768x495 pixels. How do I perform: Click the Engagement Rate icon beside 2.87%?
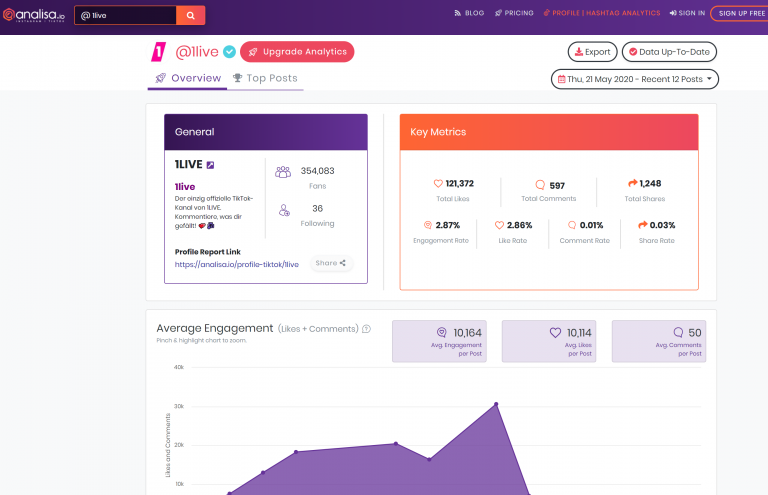(x=428, y=225)
